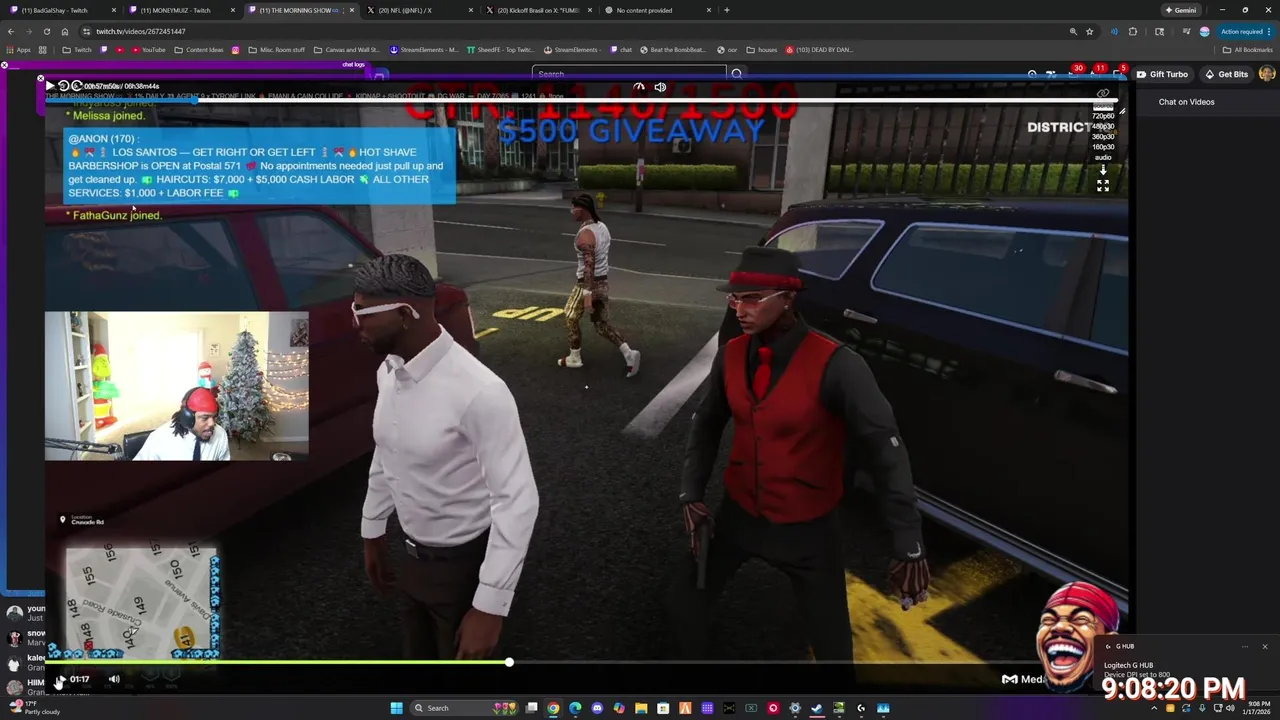Open Discord from the taskbar
This screenshot has width=1280, height=720.
coord(597,708)
